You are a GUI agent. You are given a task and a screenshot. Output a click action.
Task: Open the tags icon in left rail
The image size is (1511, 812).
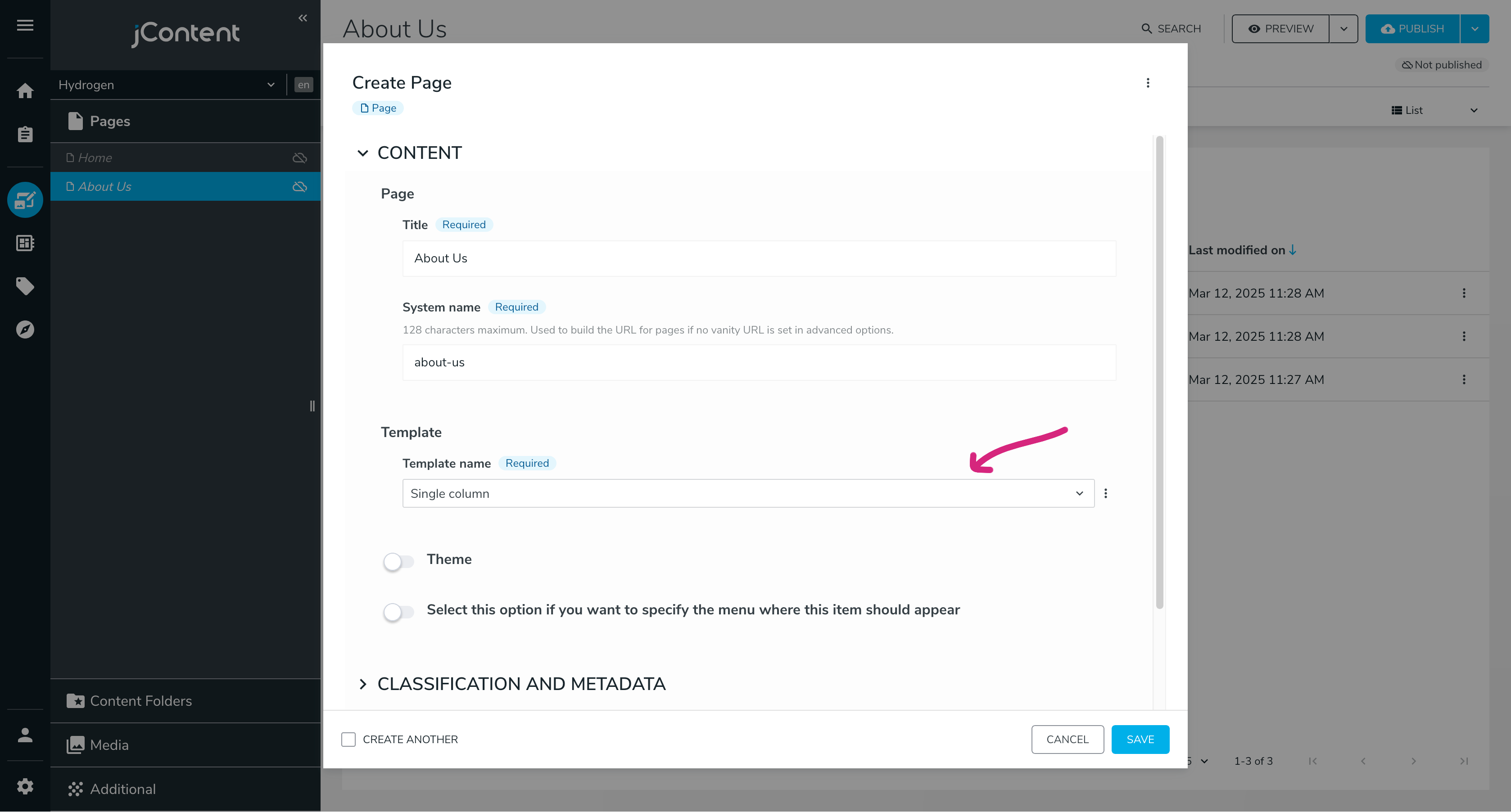tap(25, 286)
